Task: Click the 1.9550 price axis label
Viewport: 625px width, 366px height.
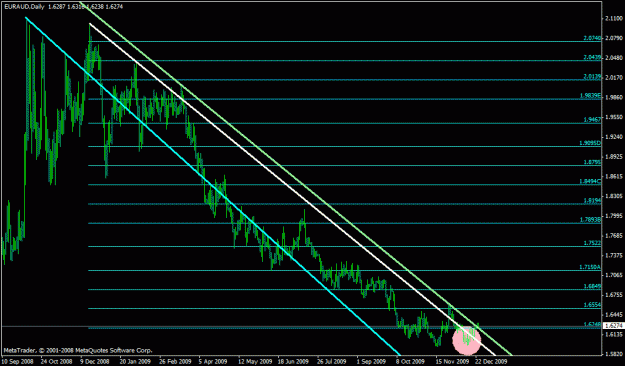Action: click(614, 117)
